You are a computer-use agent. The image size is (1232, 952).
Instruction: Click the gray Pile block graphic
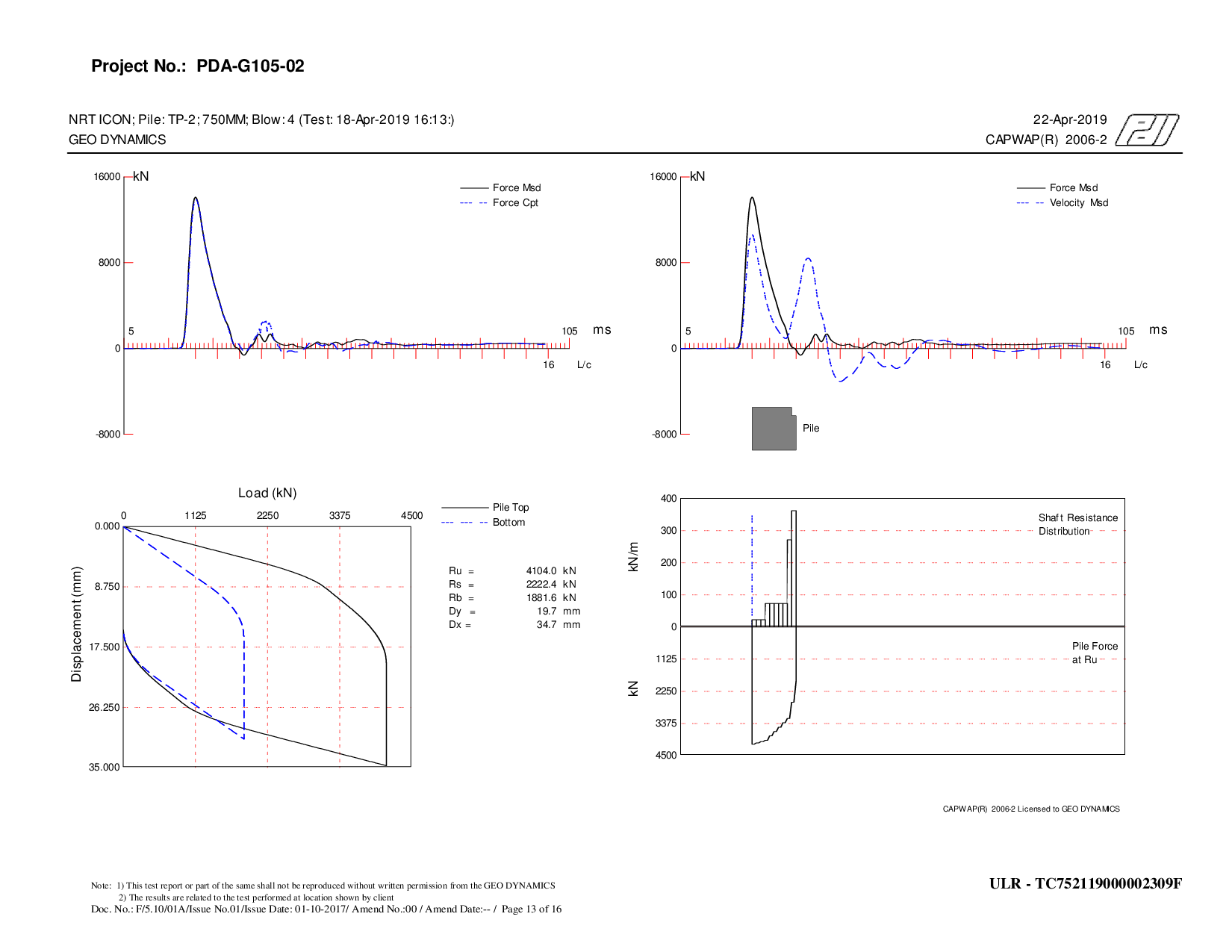coord(774,429)
